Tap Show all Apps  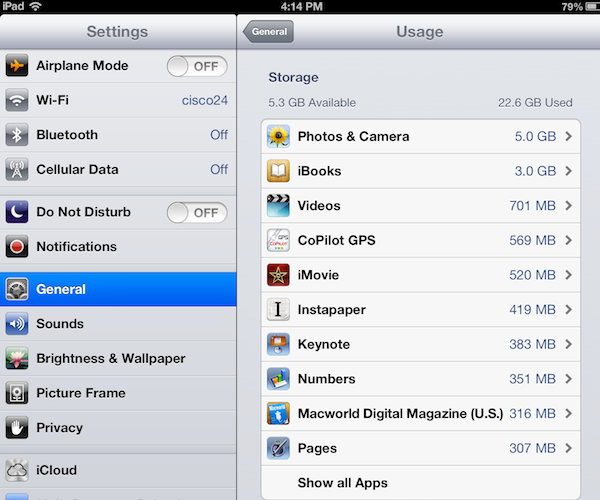421,483
